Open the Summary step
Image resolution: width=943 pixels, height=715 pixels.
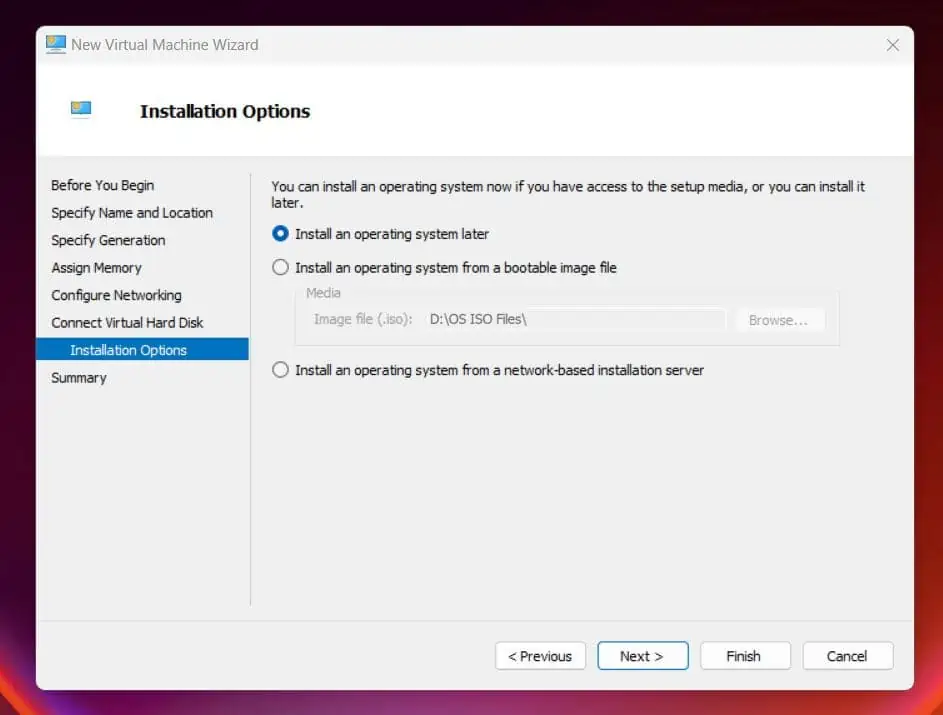79,378
